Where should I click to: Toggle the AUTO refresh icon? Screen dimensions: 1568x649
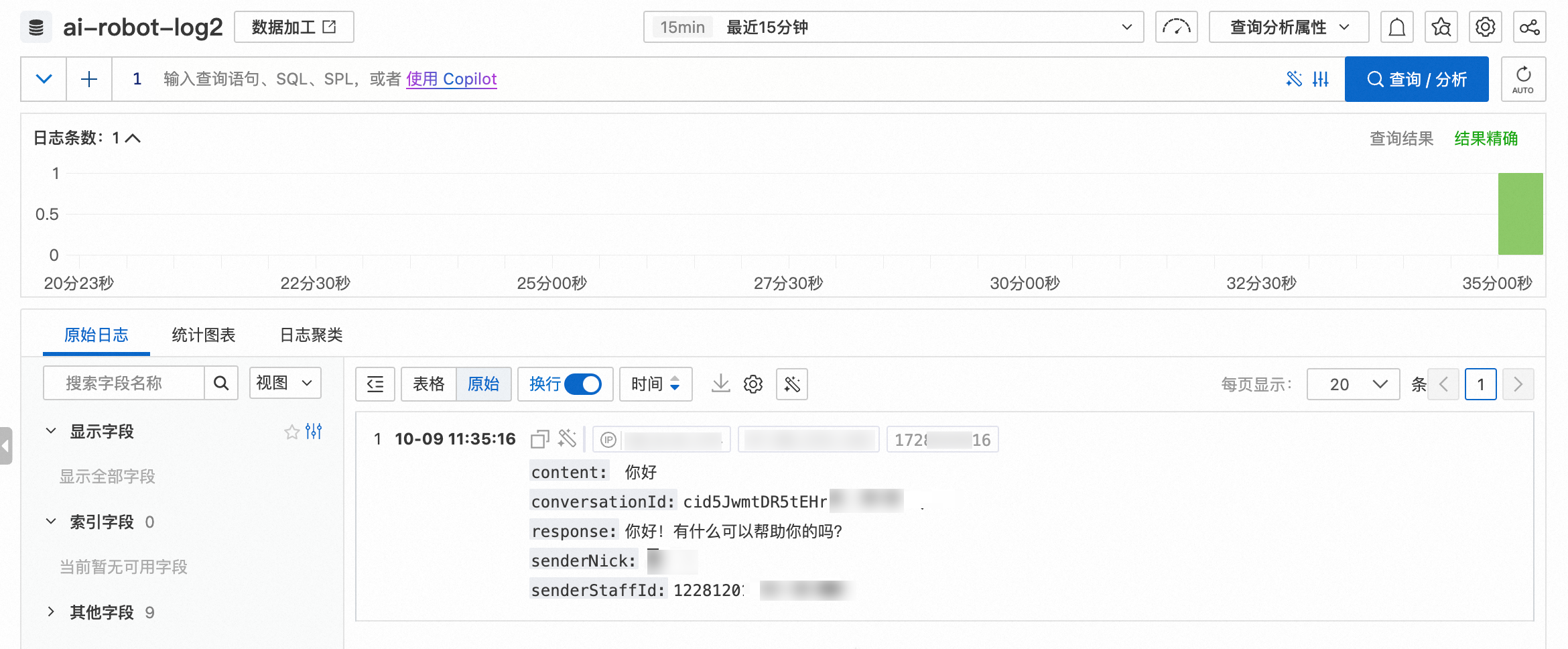coord(1523,79)
